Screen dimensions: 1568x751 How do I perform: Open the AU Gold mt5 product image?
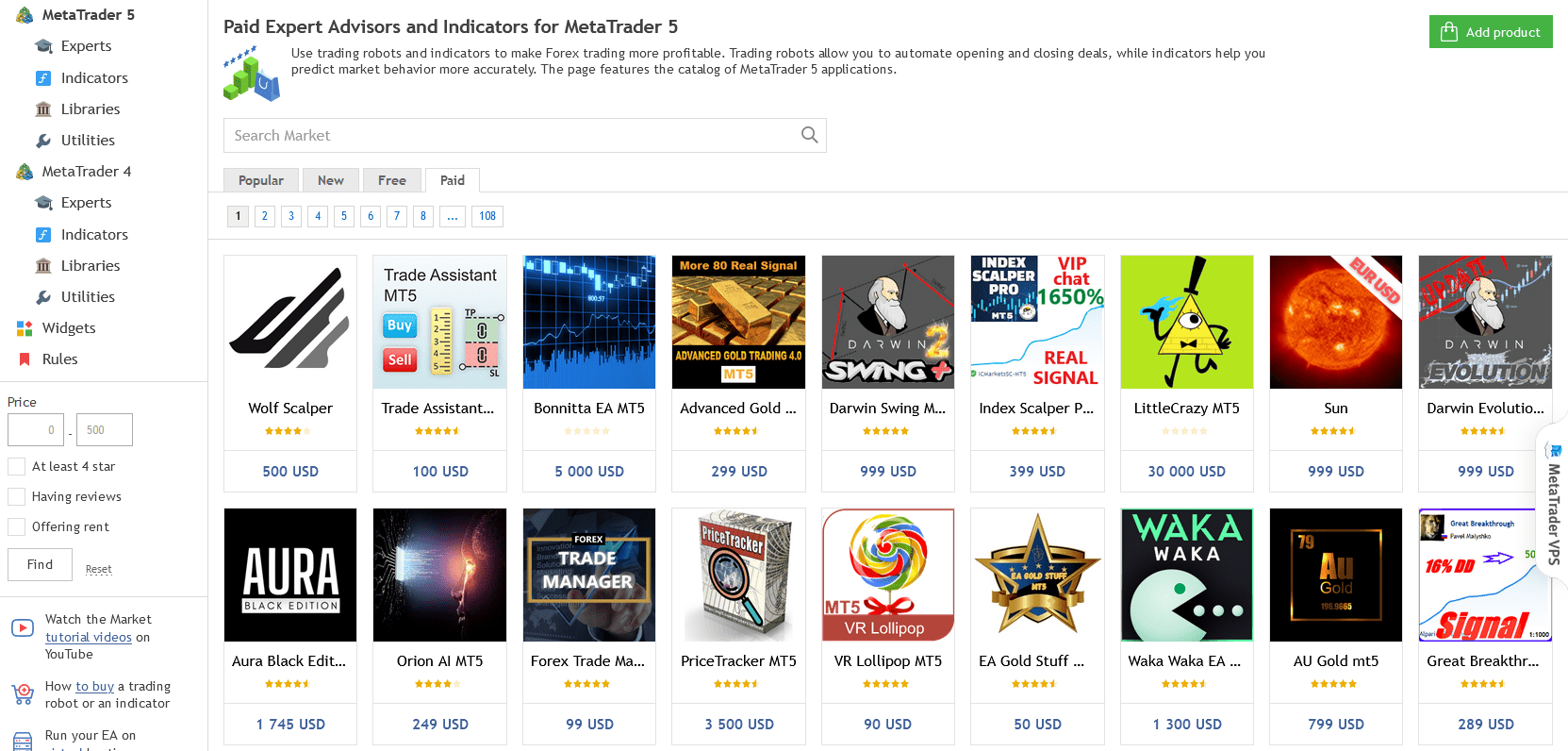click(x=1336, y=575)
